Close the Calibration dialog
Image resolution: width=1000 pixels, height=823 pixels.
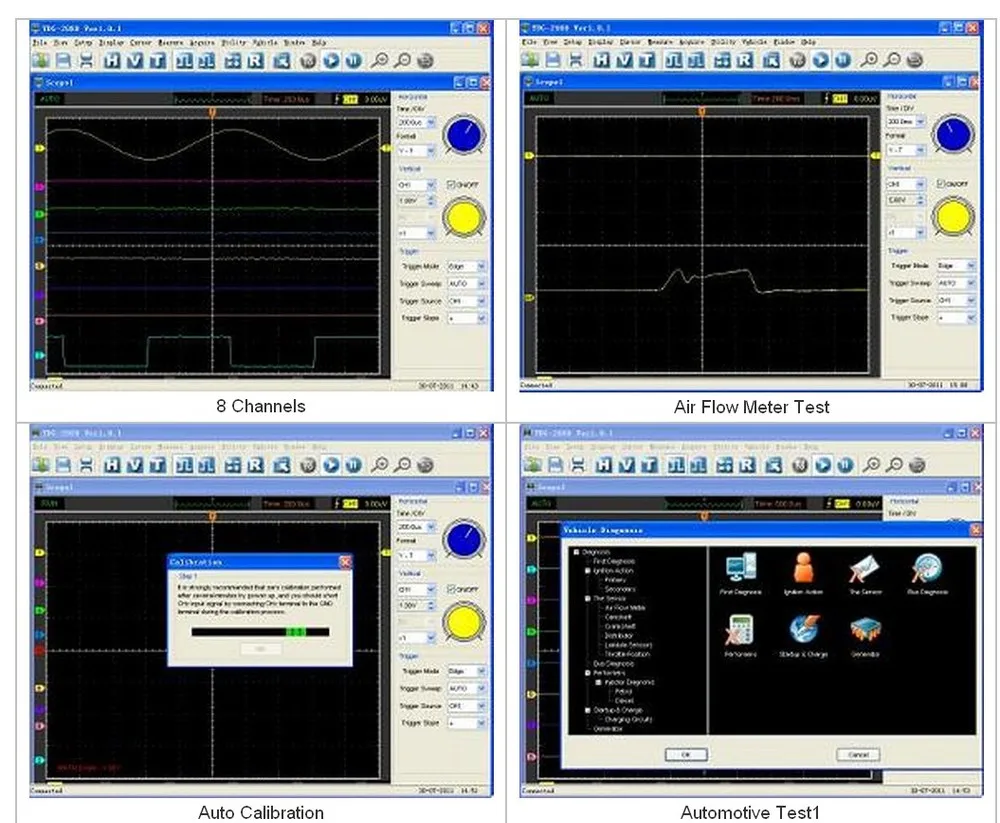pyautogui.click(x=345, y=562)
